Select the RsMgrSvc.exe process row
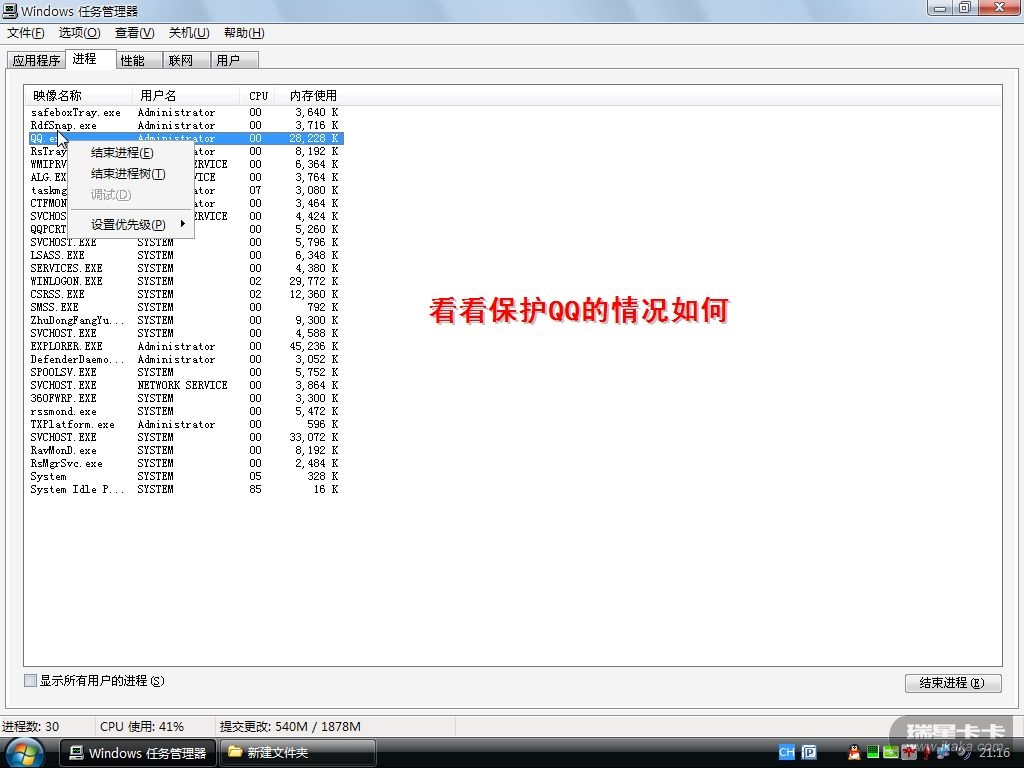Image resolution: width=1024 pixels, height=768 pixels. [185, 464]
